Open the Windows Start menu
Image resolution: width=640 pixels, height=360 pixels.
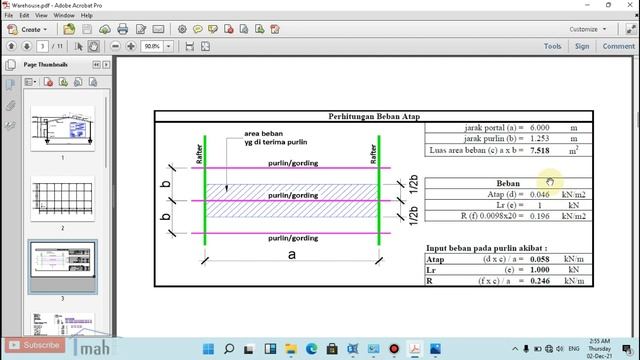click(x=209, y=349)
